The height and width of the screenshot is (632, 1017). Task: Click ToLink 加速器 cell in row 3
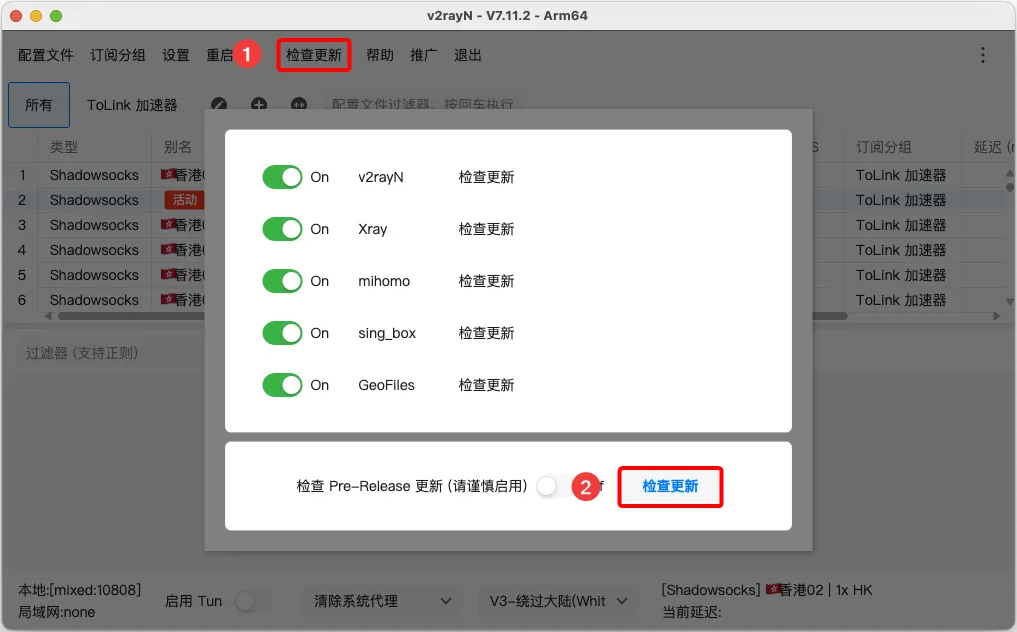pyautogui.click(x=901, y=225)
